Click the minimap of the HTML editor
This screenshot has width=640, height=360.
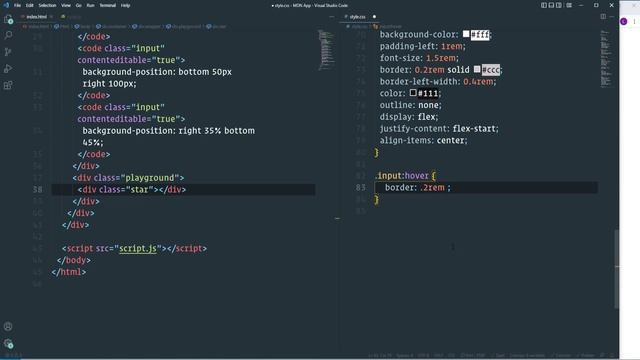pos(326,49)
